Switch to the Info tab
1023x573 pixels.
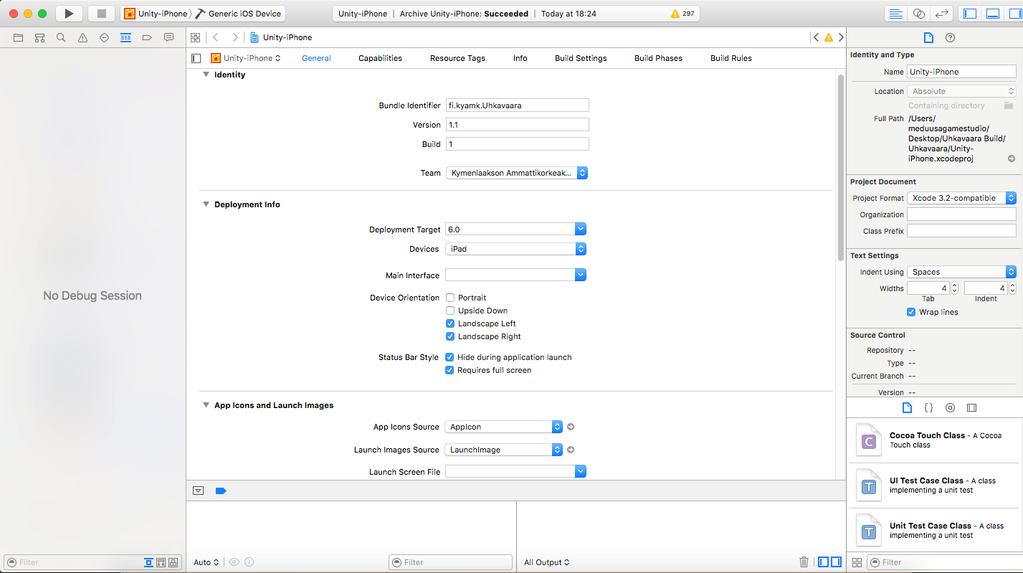click(520, 58)
